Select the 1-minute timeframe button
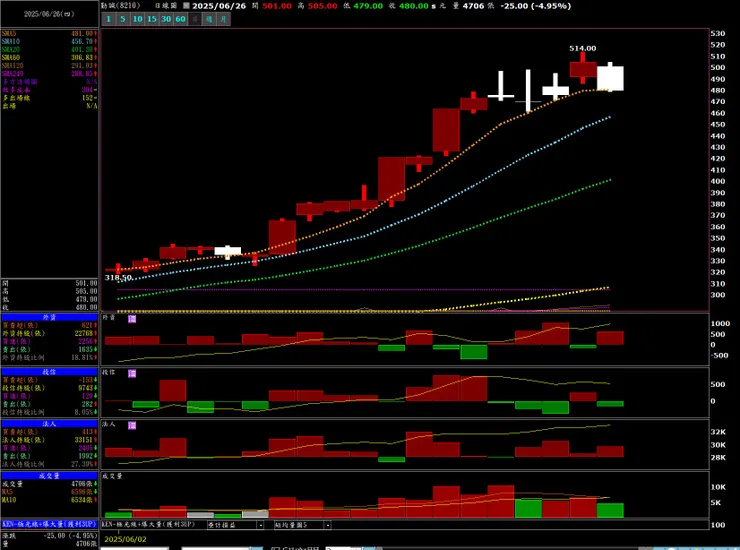The height and width of the screenshot is (550, 740). coord(109,19)
